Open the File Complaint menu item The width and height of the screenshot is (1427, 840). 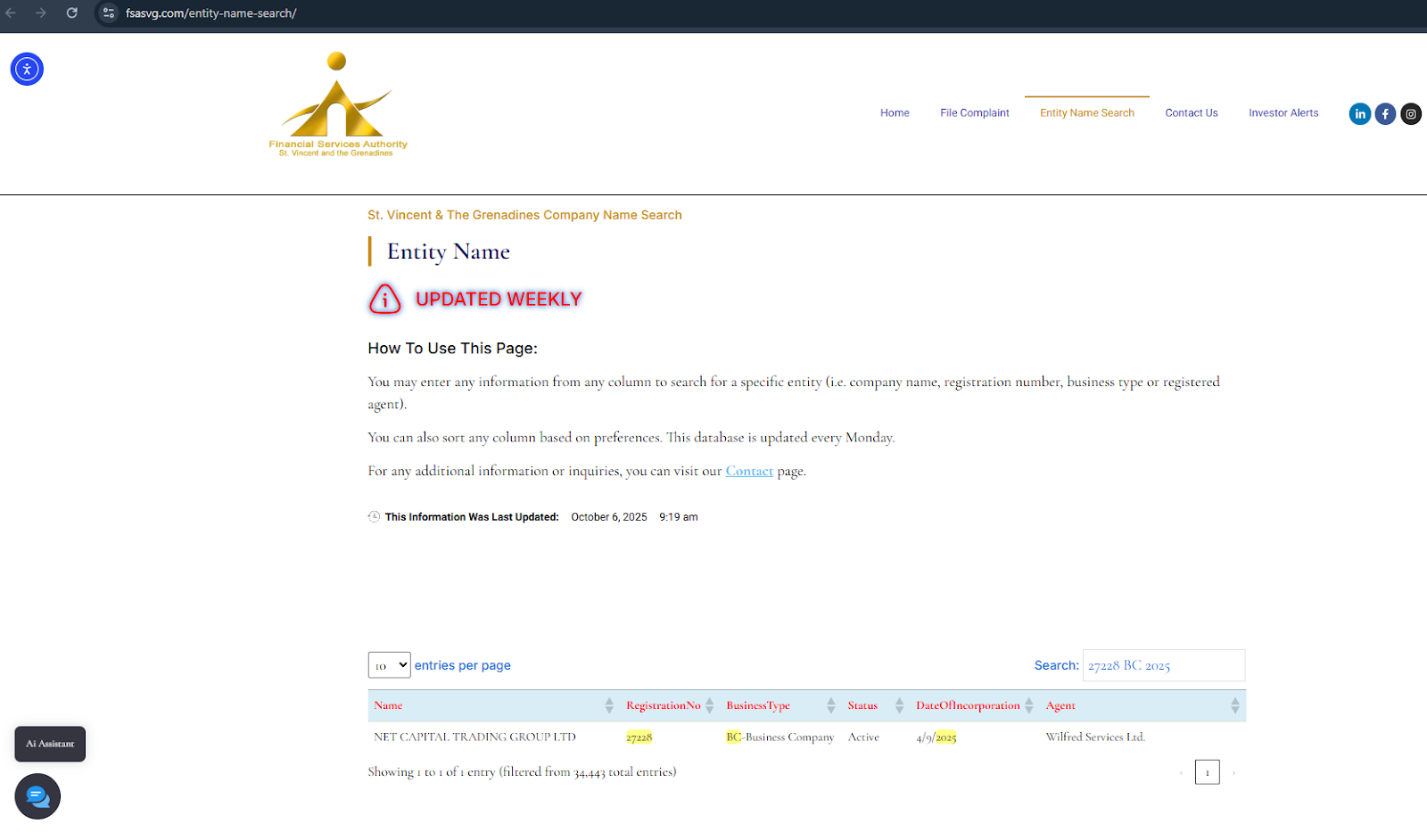point(975,113)
